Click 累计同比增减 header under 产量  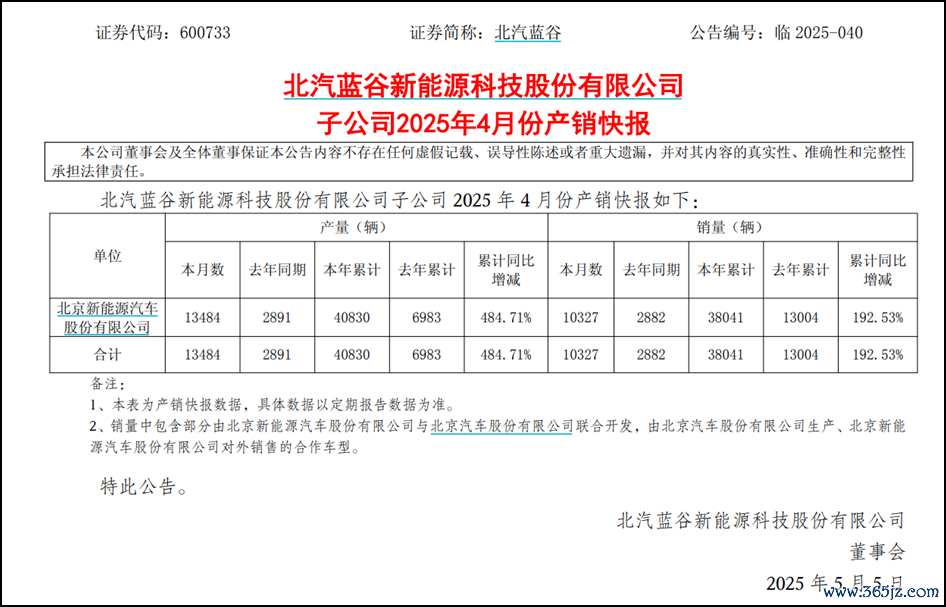click(x=506, y=270)
